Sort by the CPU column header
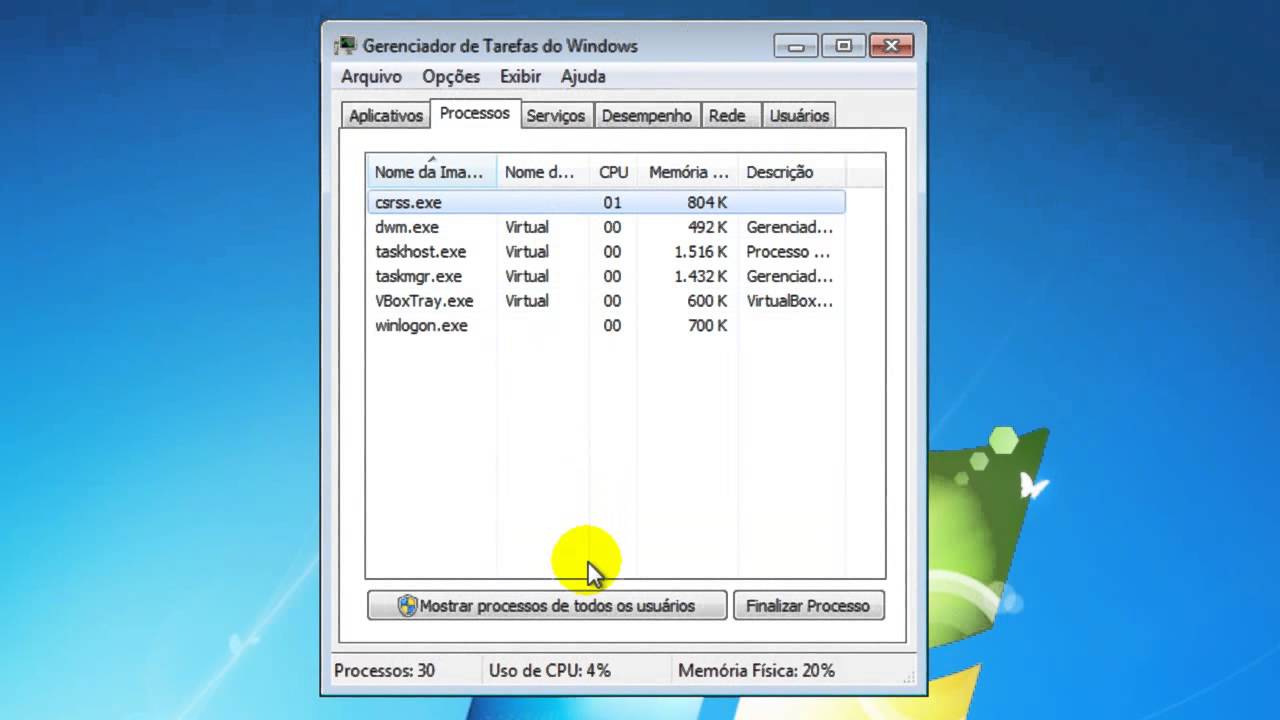The image size is (1280, 720). (614, 172)
